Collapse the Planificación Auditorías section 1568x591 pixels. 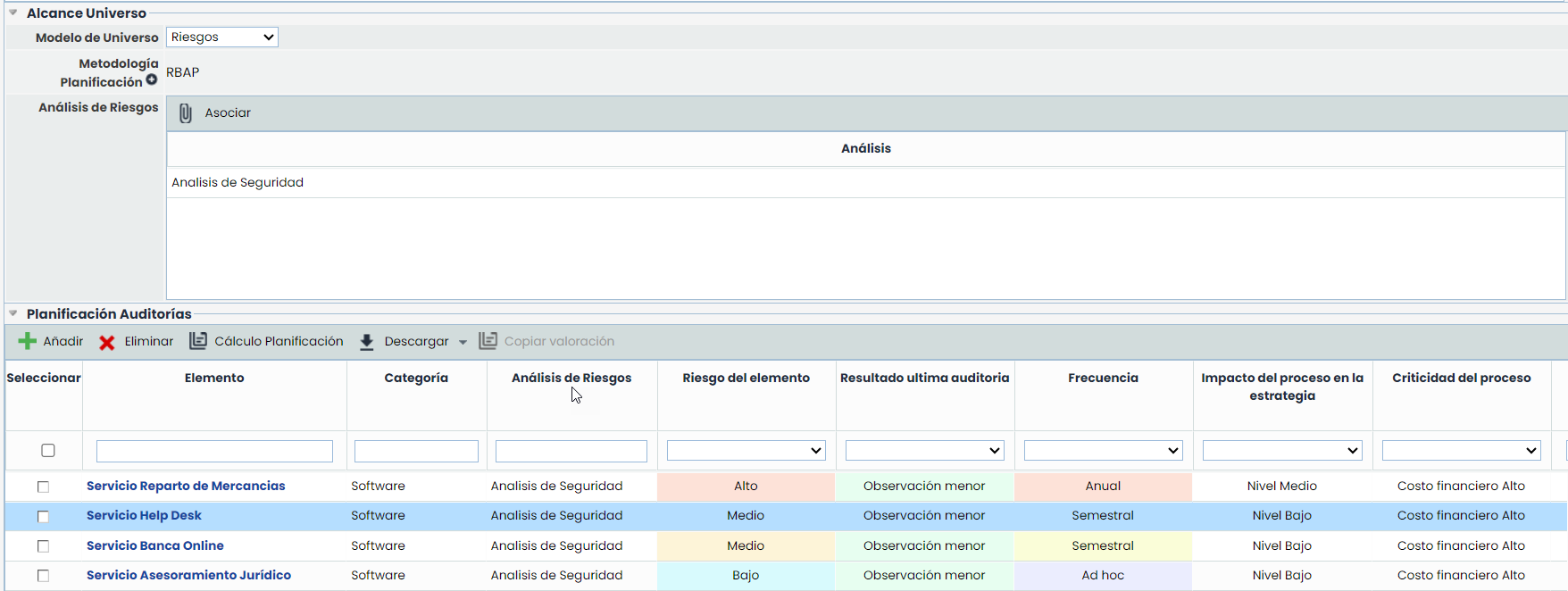point(13,313)
